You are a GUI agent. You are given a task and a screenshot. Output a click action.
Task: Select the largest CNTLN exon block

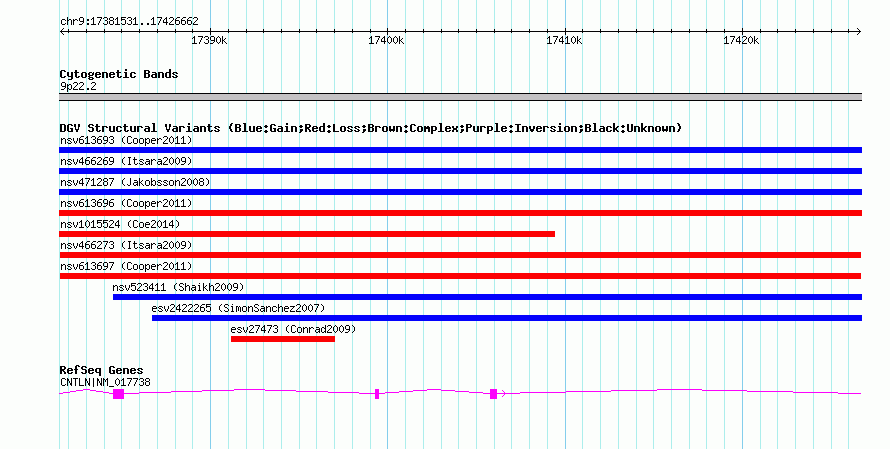[x=118, y=394]
